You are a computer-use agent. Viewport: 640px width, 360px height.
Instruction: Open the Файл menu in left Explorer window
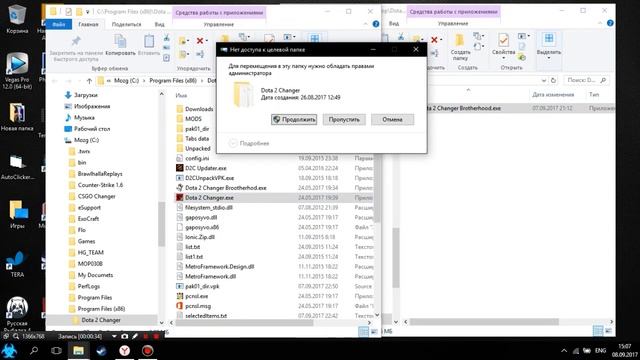(x=59, y=24)
